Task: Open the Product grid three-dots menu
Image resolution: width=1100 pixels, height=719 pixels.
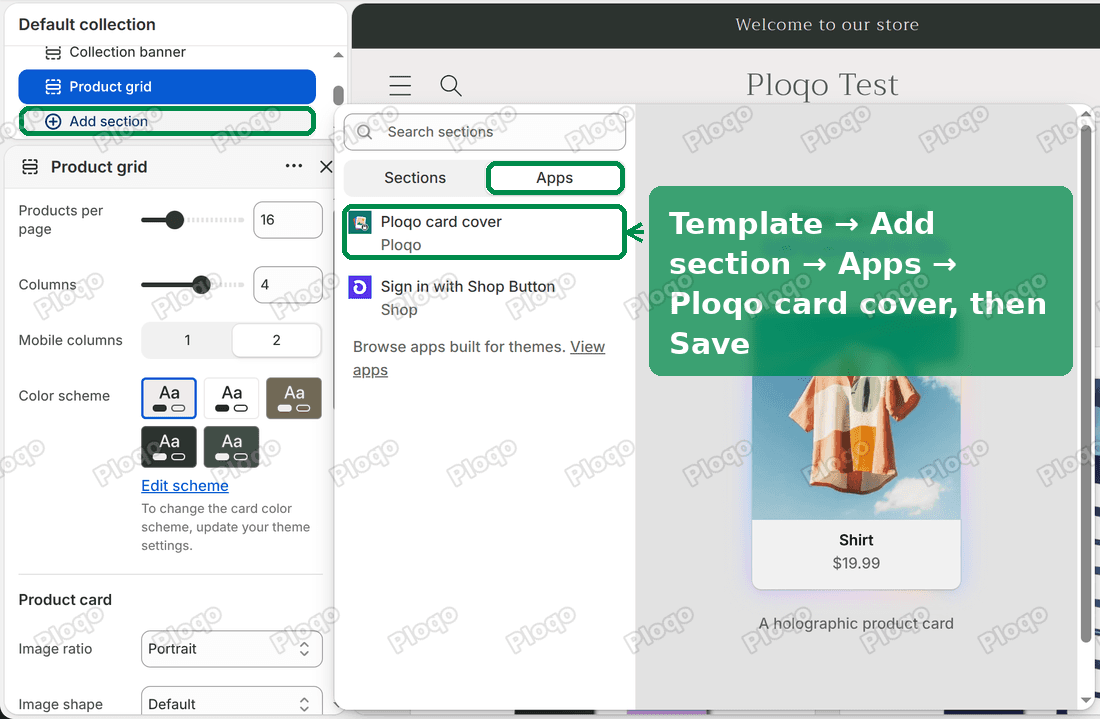Action: [294, 166]
